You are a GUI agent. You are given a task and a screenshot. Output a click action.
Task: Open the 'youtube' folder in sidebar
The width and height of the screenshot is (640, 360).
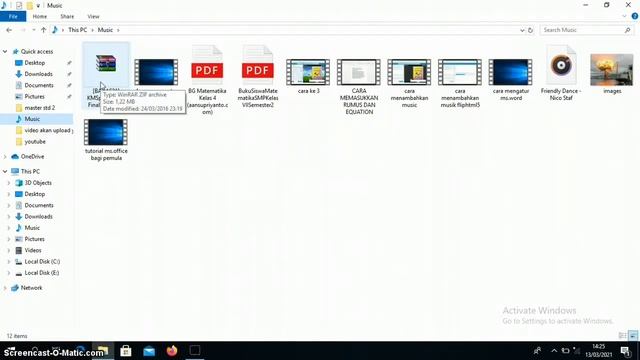35,142
